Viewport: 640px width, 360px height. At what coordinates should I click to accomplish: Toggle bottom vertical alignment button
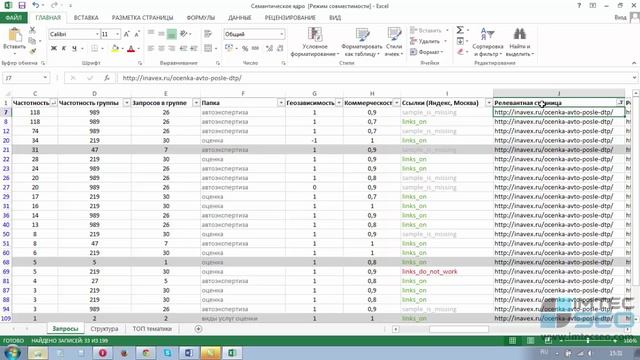(x=172, y=34)
